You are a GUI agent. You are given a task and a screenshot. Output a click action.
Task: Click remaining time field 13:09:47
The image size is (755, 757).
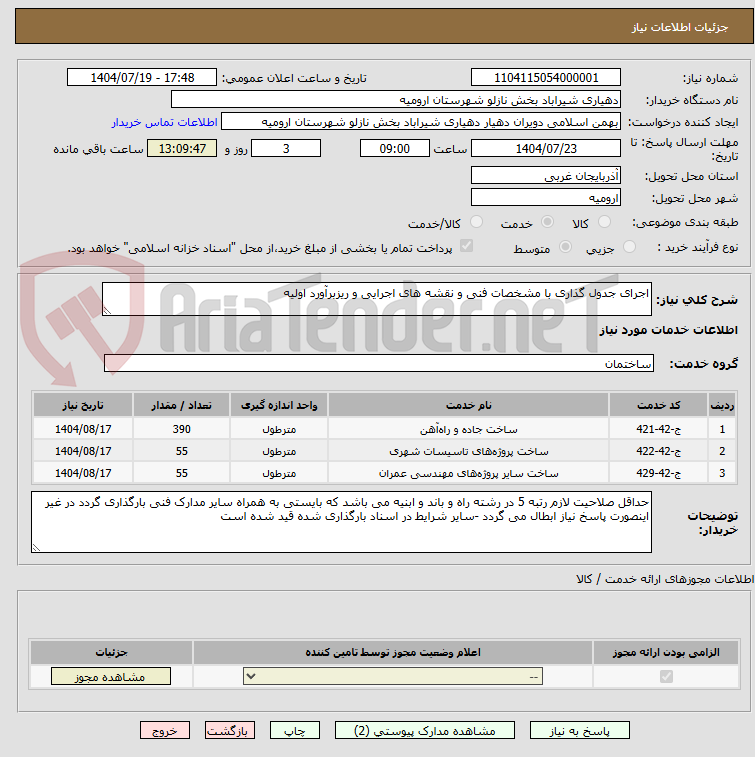(x=182, y=148)
